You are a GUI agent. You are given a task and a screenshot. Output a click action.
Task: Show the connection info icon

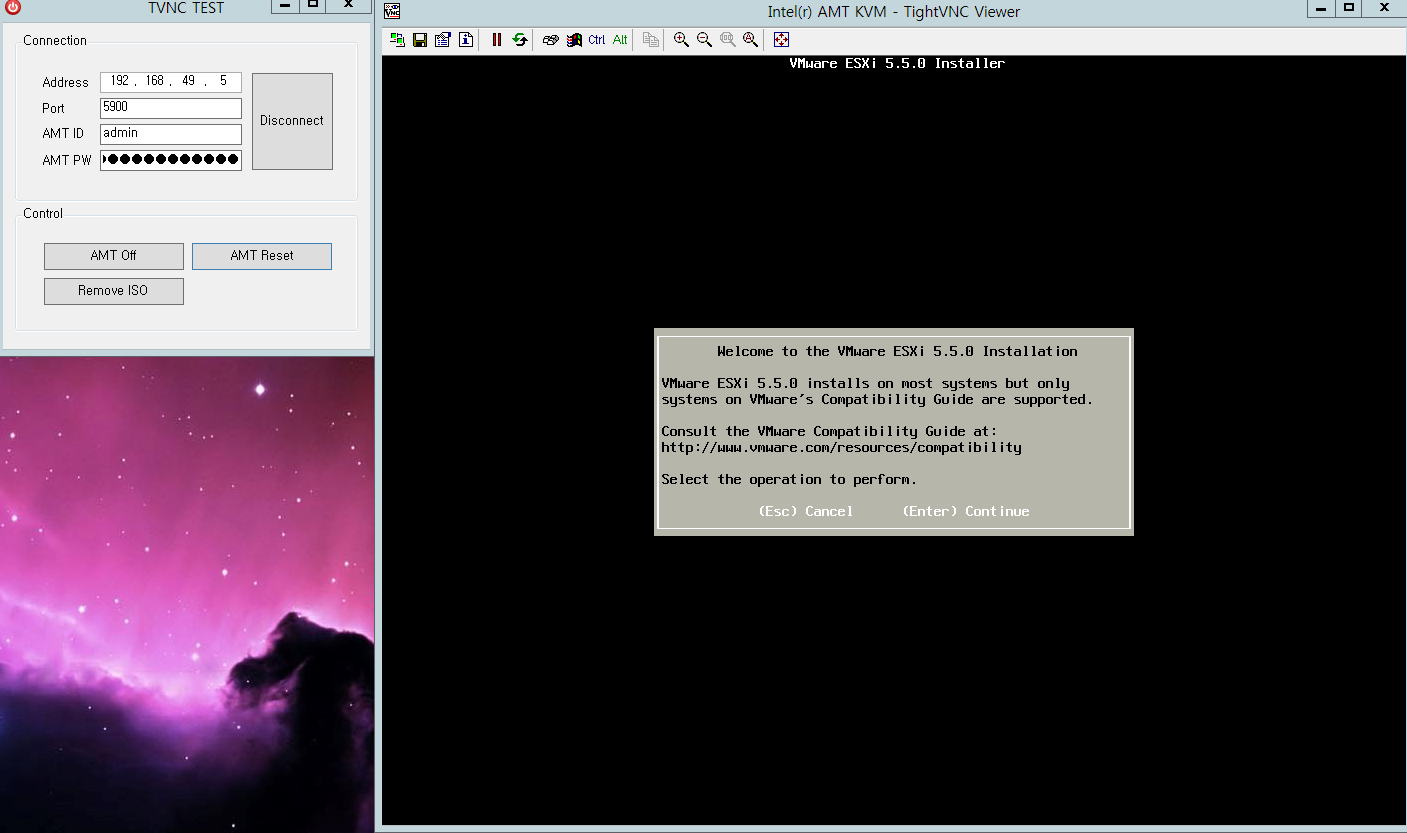[x=466, y=40]
